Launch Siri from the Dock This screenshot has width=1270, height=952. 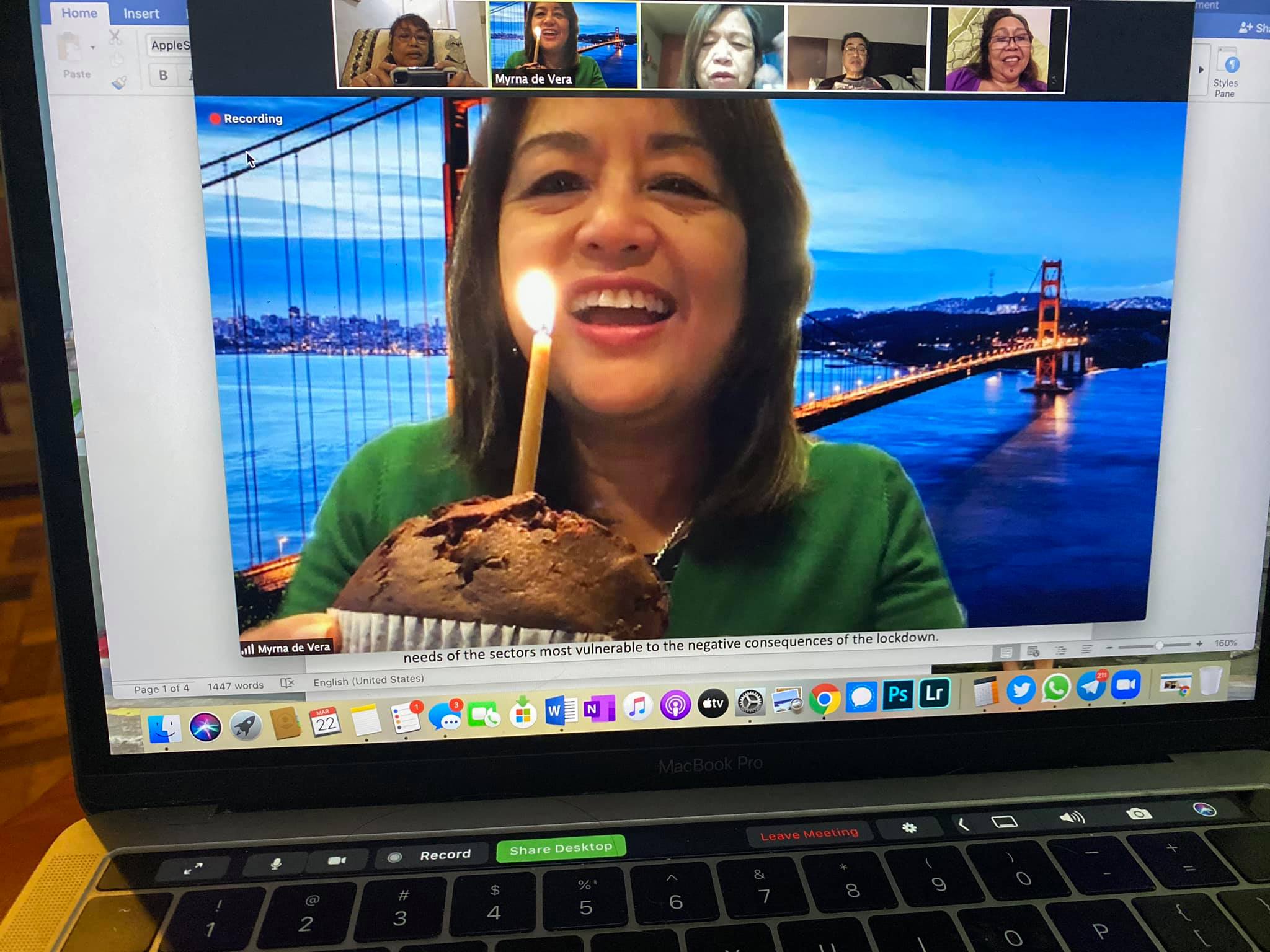click(x=205, y=726)
